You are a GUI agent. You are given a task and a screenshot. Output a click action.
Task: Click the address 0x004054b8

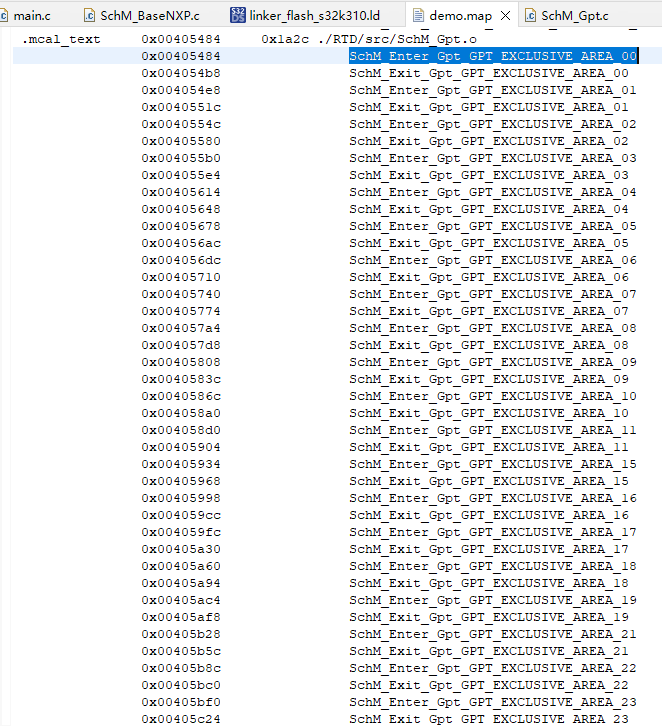click(181, 73)
